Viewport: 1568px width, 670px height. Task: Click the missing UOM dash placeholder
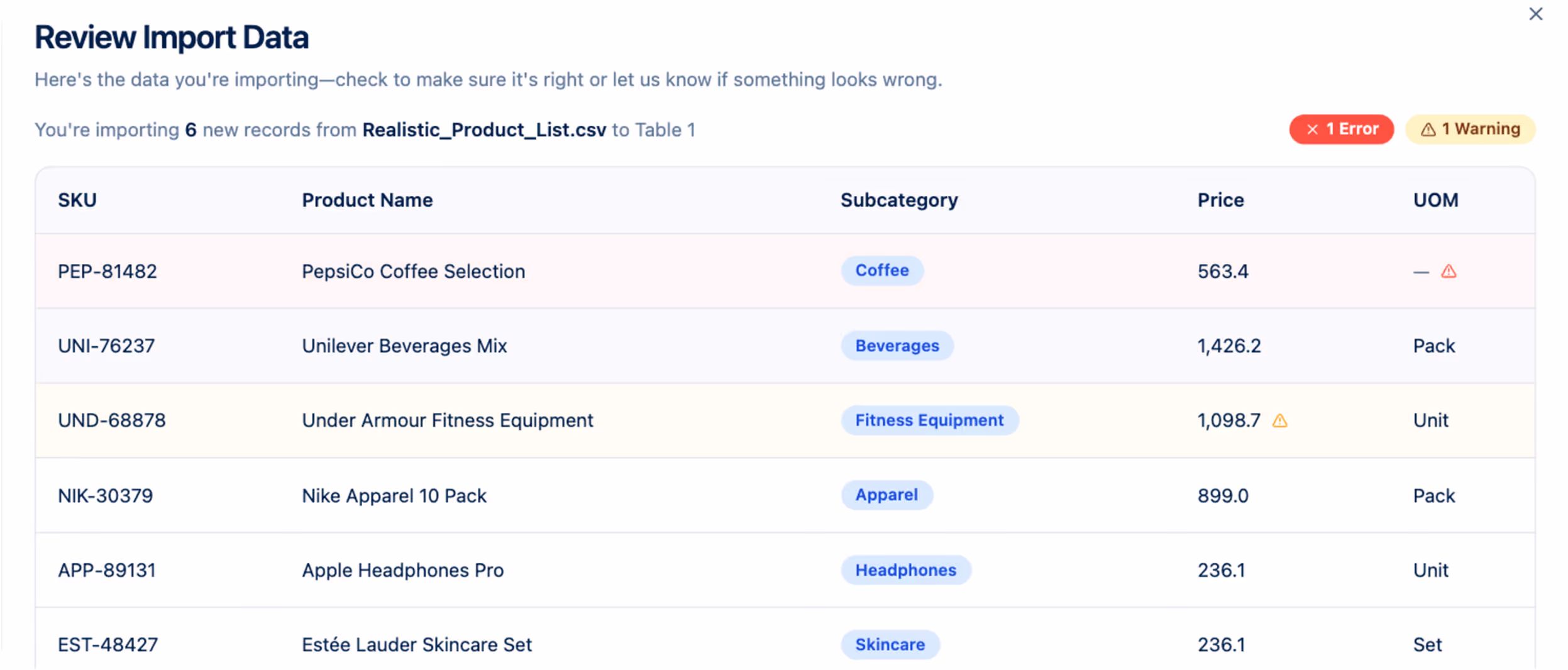[x=1420, y=271]
